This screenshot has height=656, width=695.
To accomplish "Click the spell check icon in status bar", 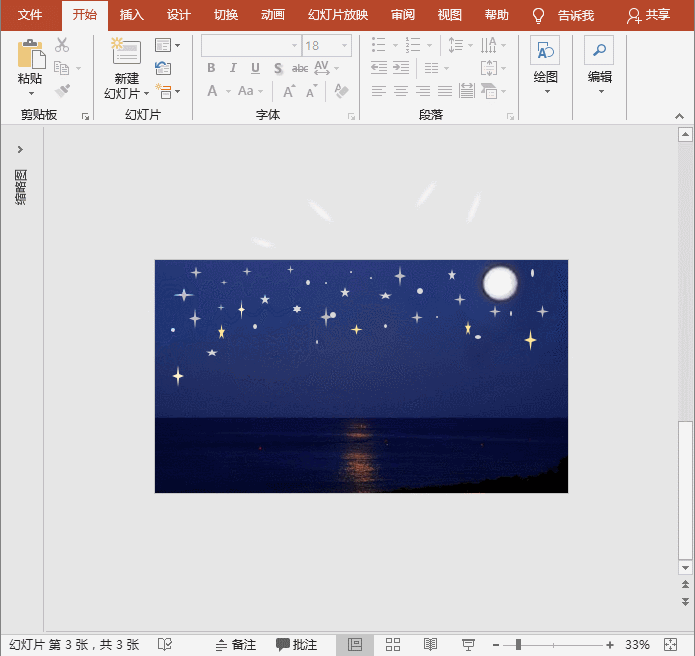I will point(165,644).
